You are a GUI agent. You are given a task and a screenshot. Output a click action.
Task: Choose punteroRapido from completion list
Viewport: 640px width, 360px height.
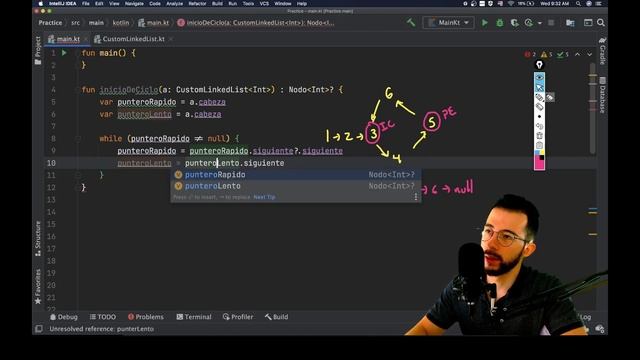tap(296, 175)
